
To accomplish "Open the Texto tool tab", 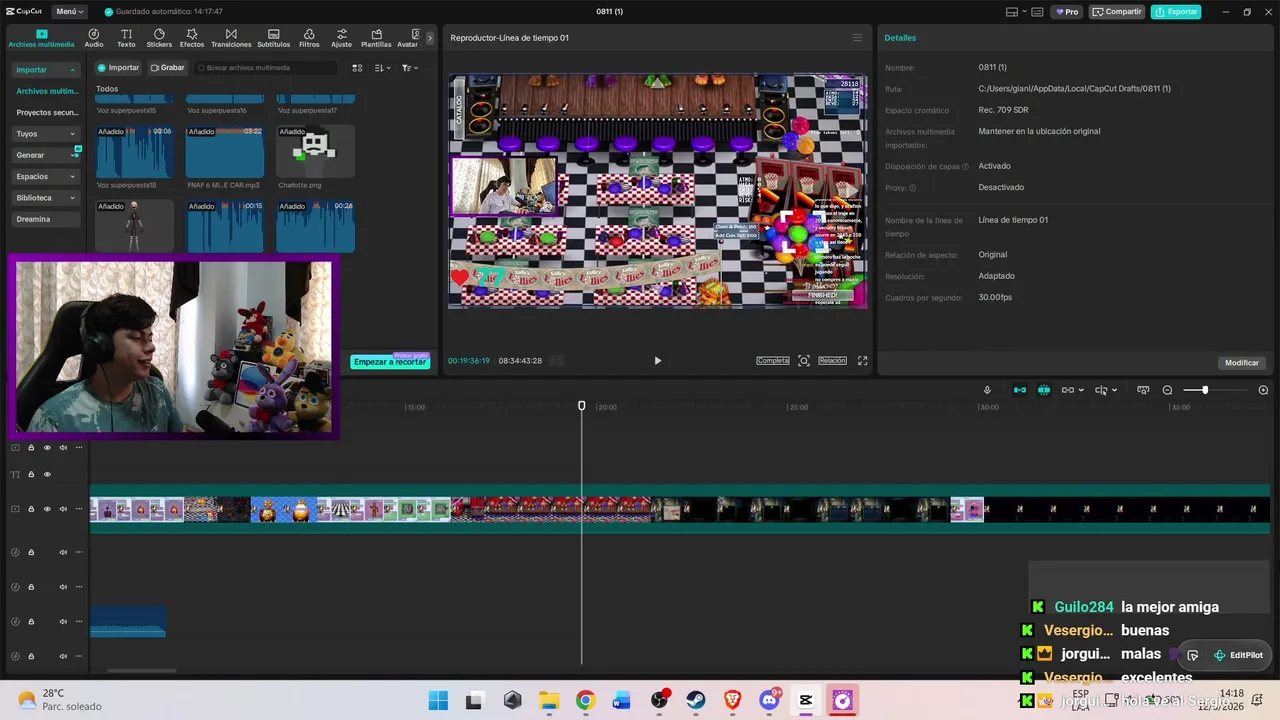I will click(126, 38).
